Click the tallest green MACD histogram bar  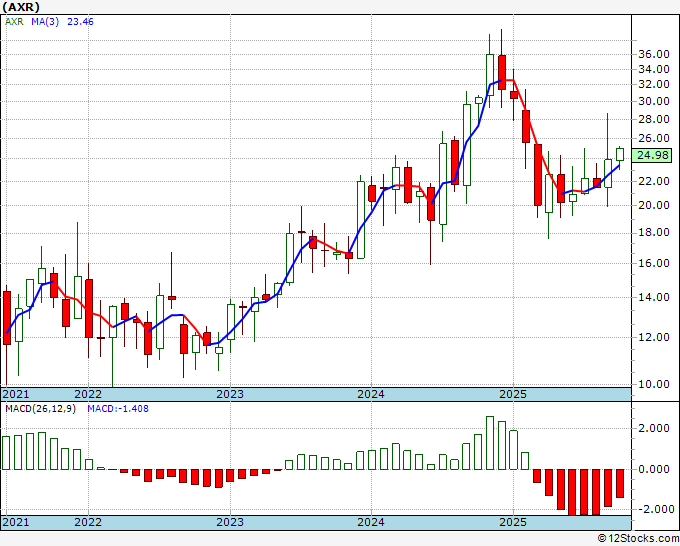click(x=490, y=443)
